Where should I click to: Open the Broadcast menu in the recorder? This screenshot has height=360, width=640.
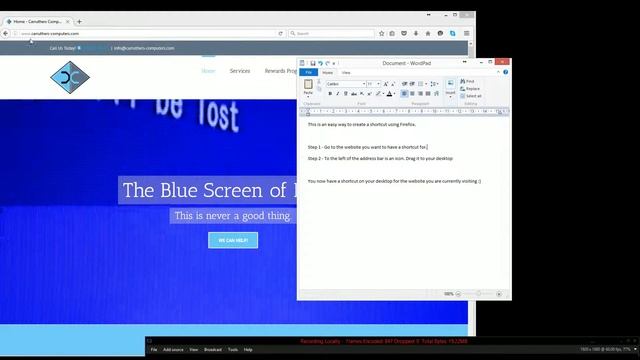coord(213,350)
